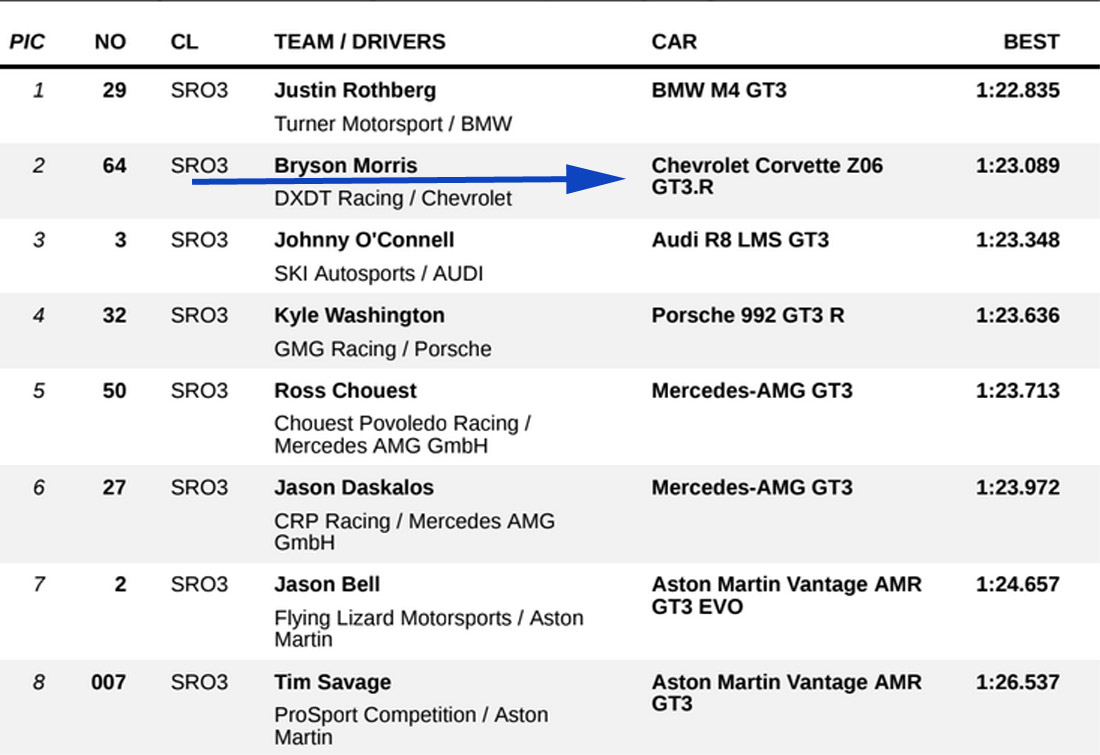Open Ross Chouest driver entry

(345, 390)
